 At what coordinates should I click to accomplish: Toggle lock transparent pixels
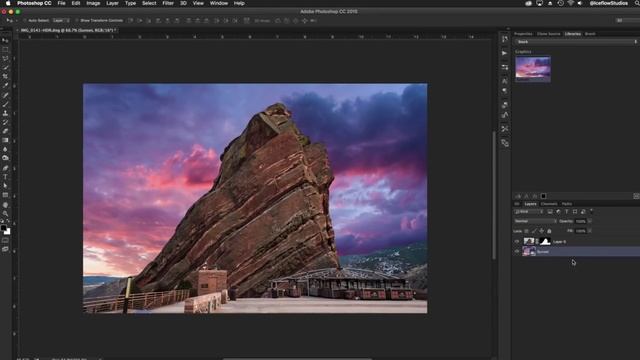[x=527, y=231]
